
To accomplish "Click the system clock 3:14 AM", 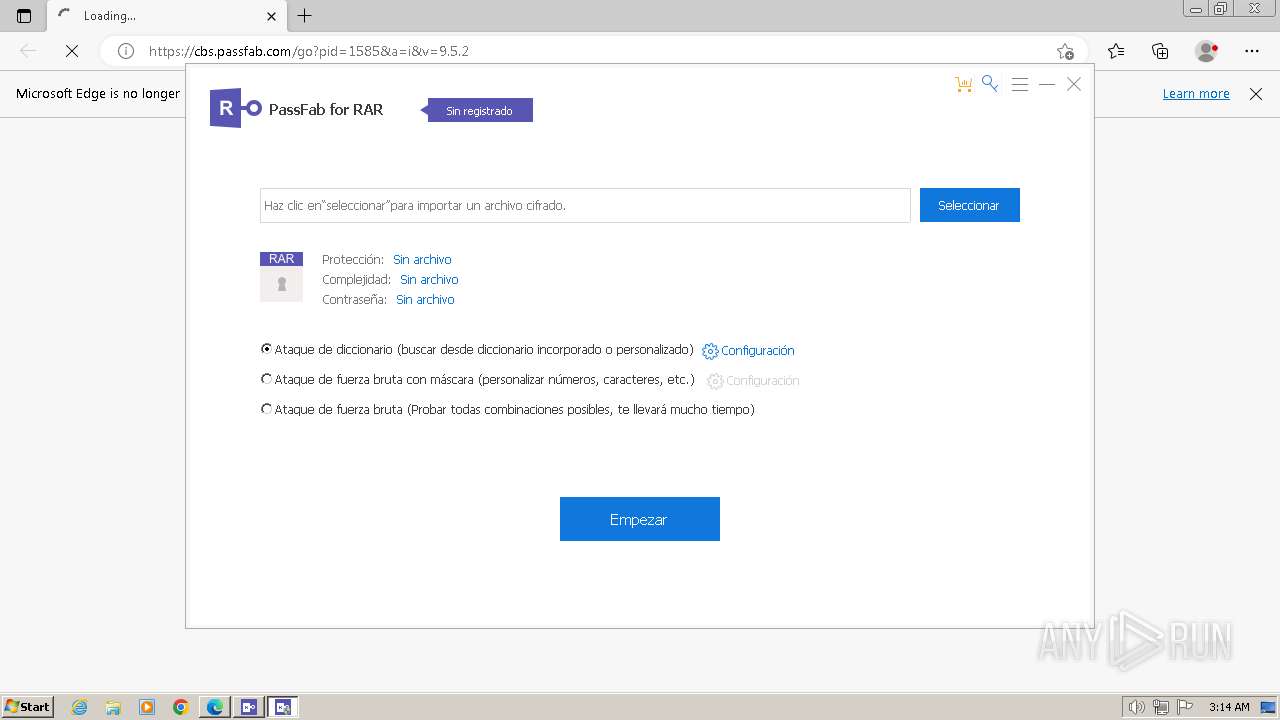I will [1229, 707].
